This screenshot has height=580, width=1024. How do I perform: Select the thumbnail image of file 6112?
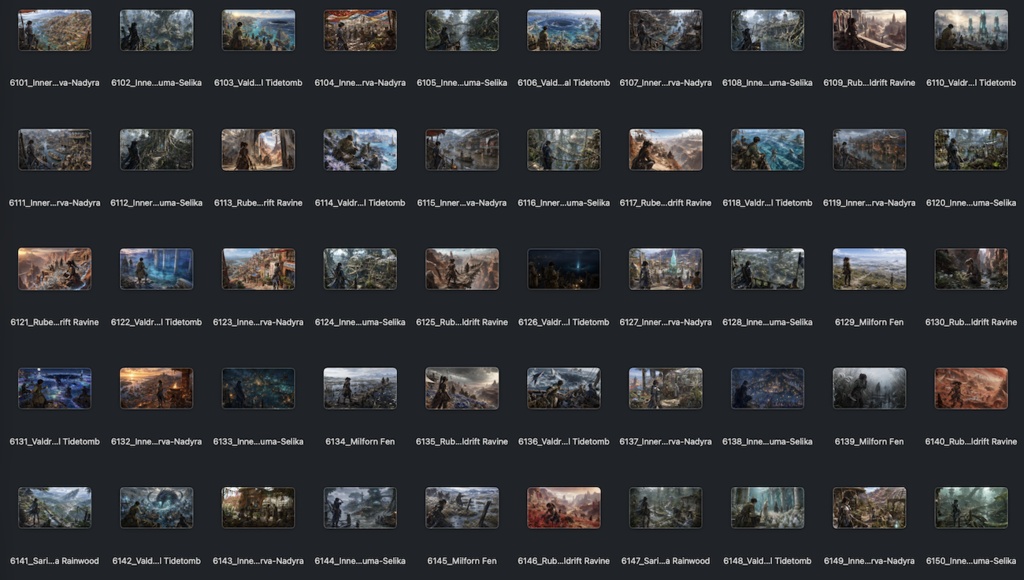coord(157,150)
